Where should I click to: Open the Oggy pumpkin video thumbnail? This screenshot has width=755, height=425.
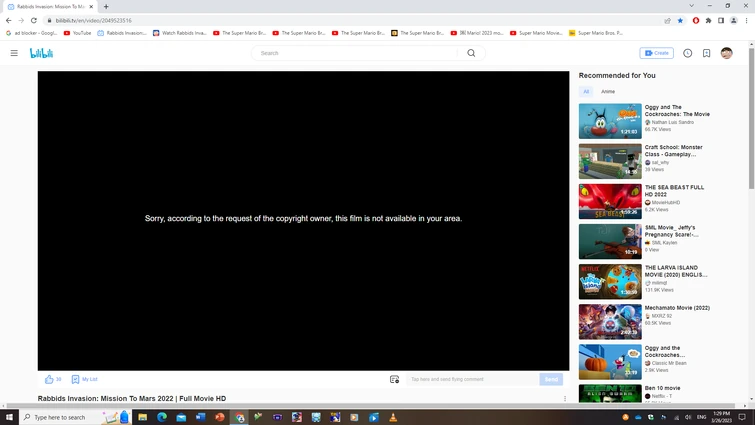[x=610, y=362]
